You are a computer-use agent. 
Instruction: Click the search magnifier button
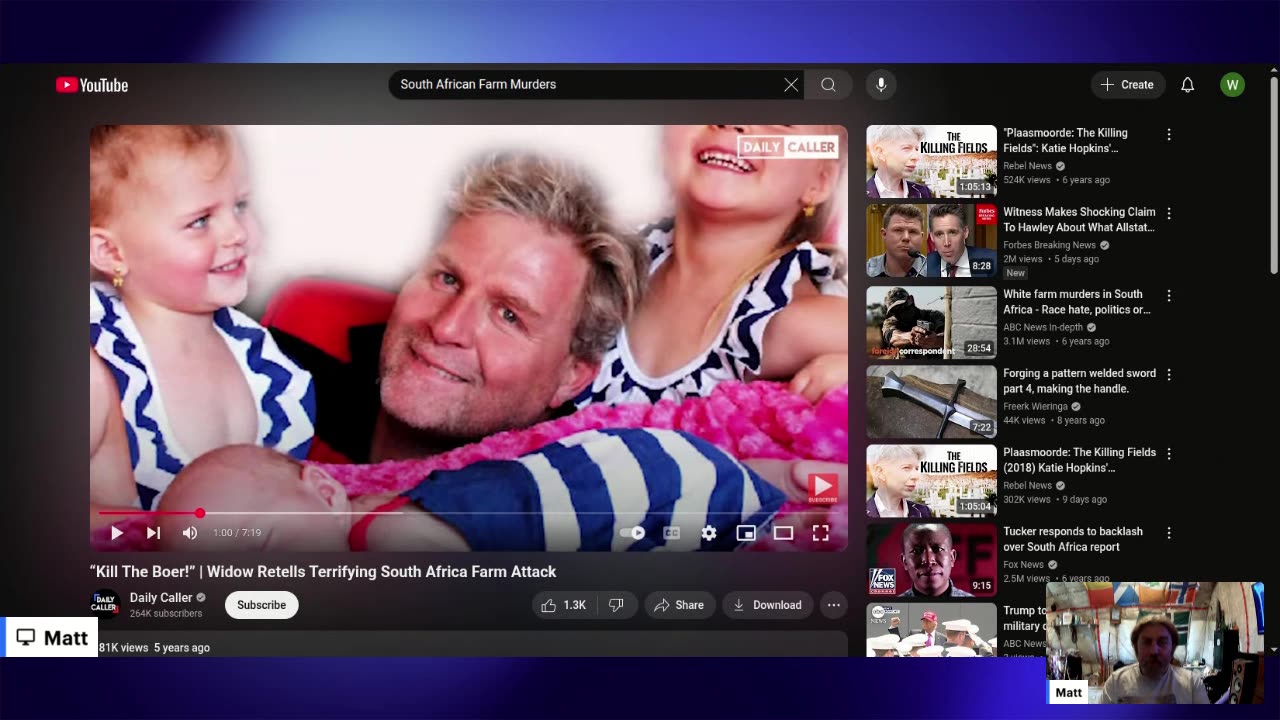[828, 85]
